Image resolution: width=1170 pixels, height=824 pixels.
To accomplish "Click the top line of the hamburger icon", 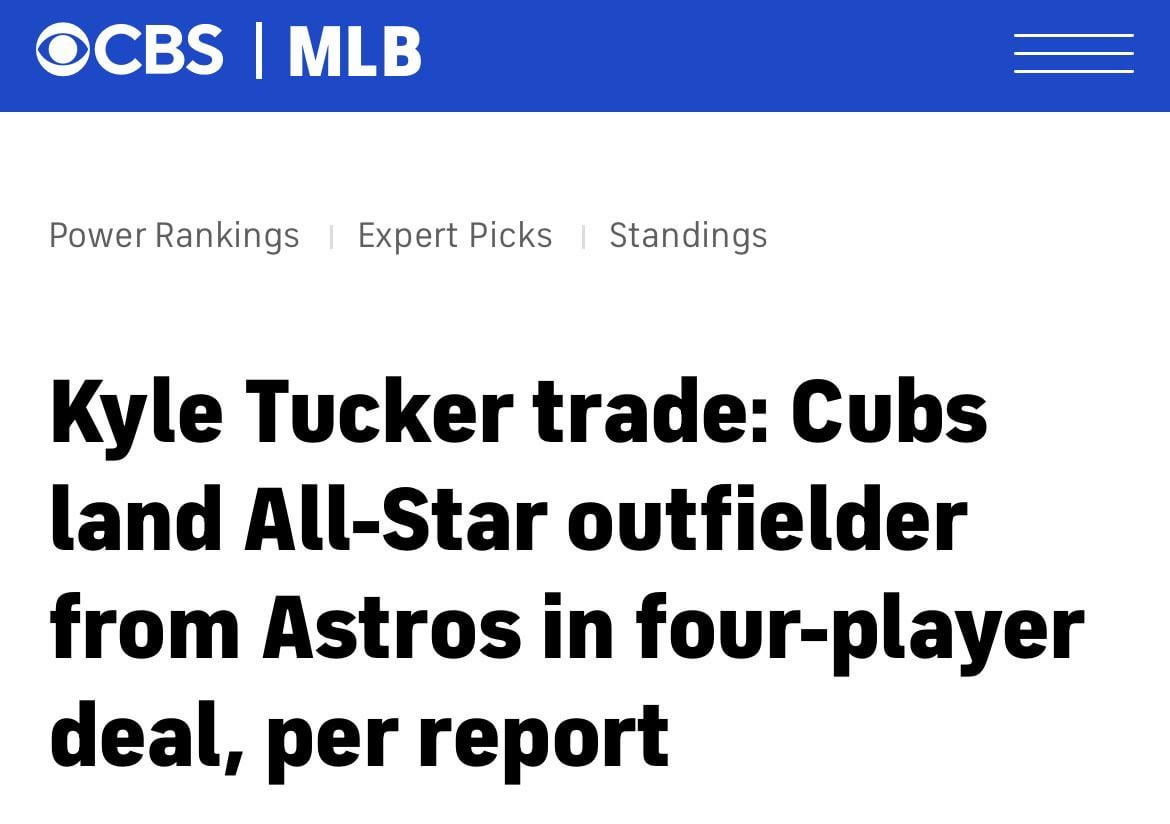I will (1073, 37).
